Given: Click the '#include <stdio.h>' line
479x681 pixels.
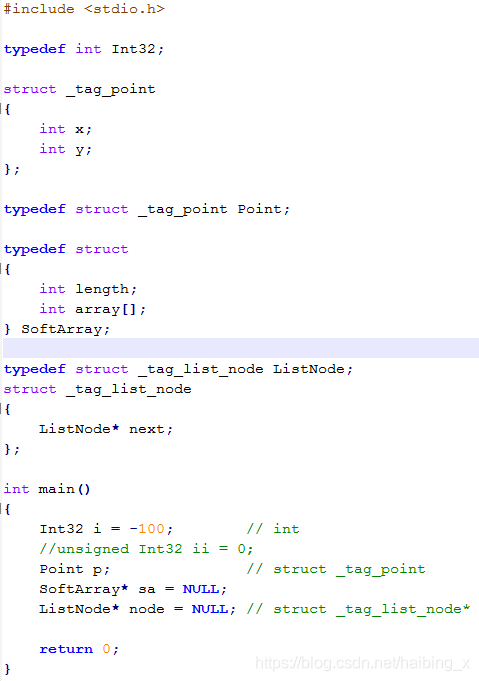Looking at the screenshot, I should tap(84, 9).
